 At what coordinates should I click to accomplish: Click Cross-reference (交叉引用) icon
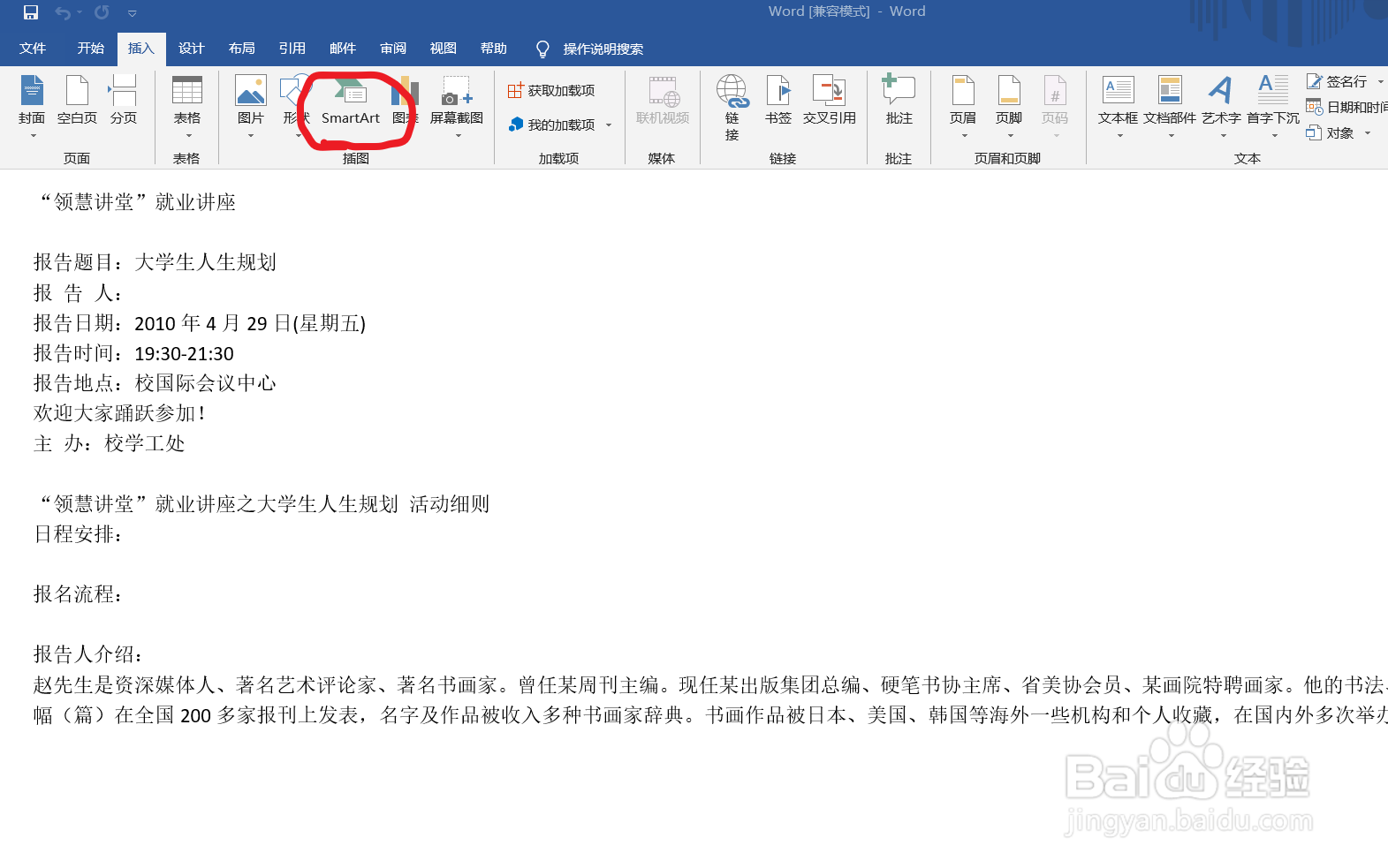[x=830, y=101]
